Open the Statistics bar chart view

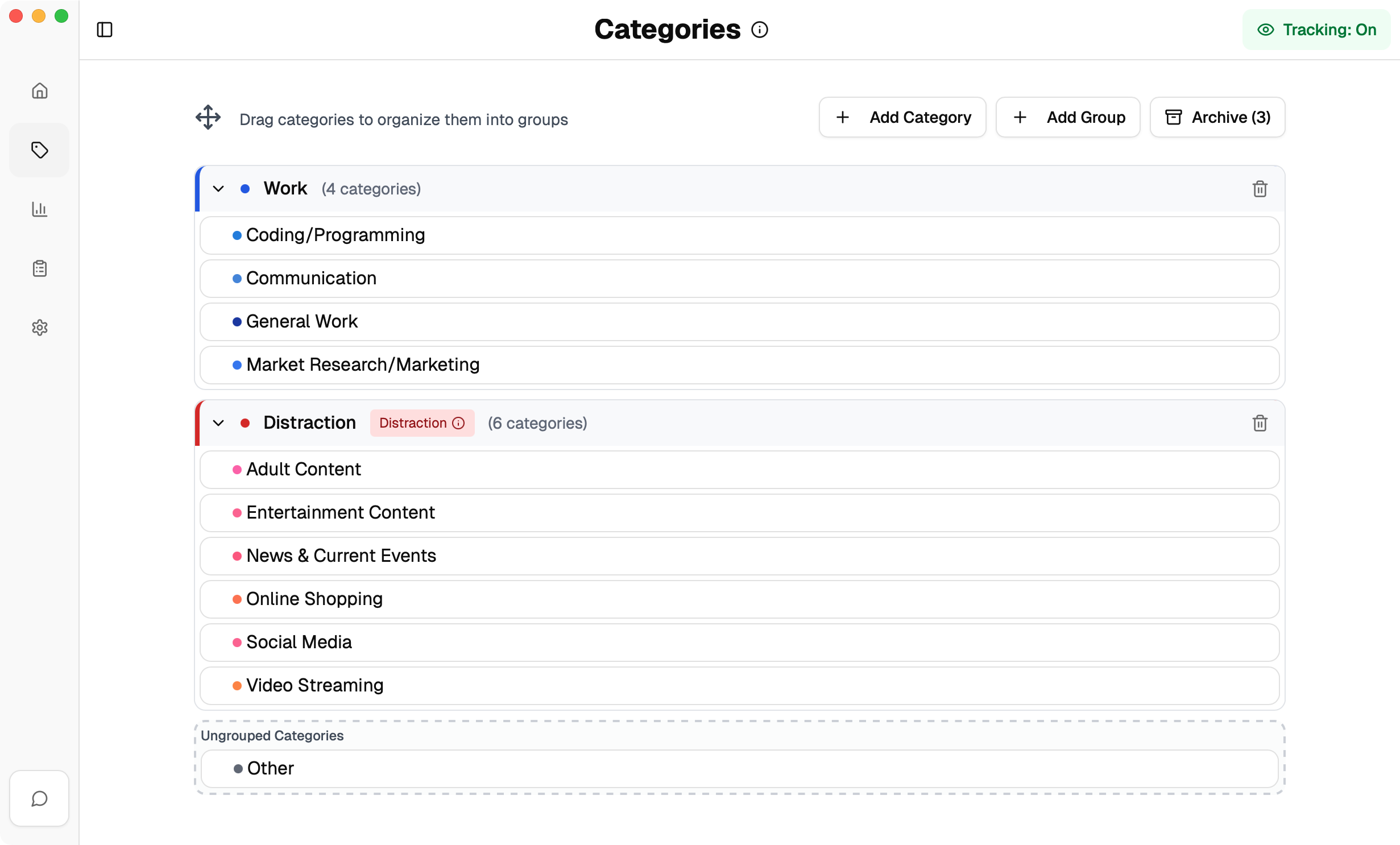[x=39, y=209]
